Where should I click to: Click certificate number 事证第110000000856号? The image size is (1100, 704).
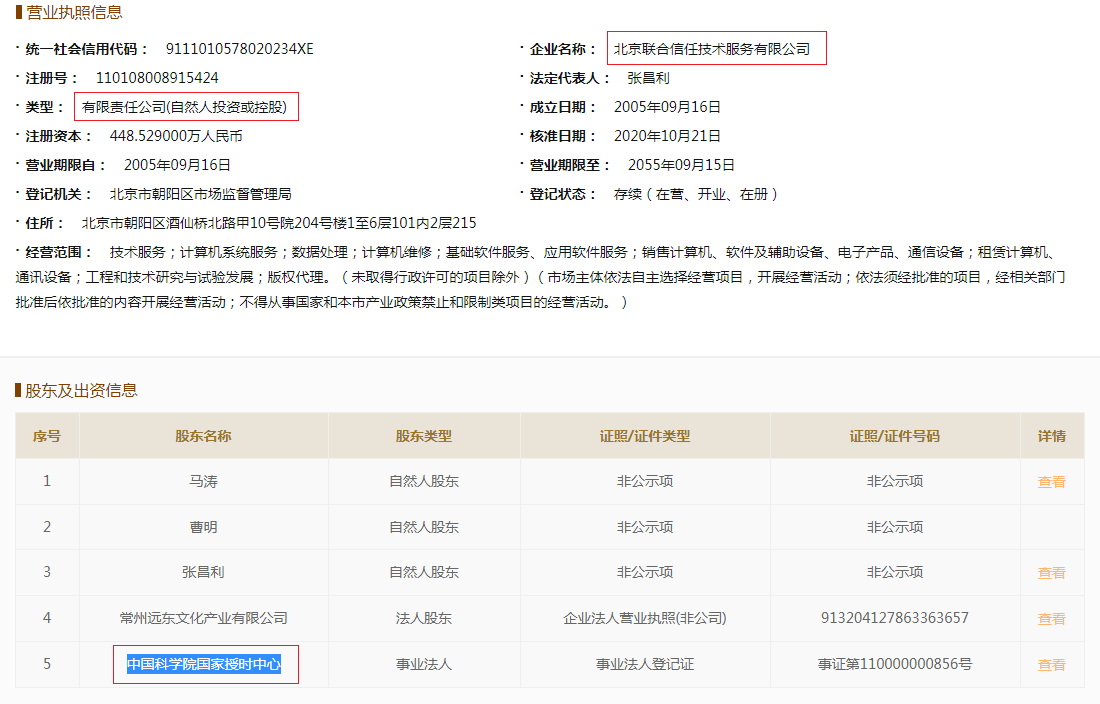(x=894, y=664)
